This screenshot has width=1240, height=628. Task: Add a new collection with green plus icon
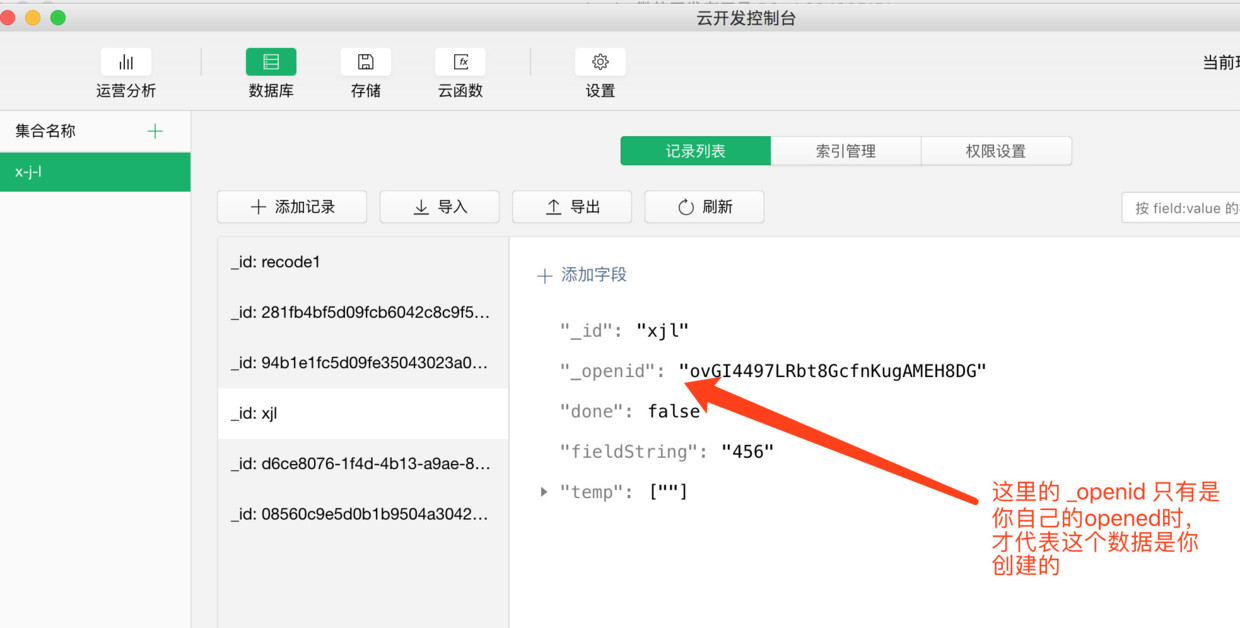tap(155, 131)
